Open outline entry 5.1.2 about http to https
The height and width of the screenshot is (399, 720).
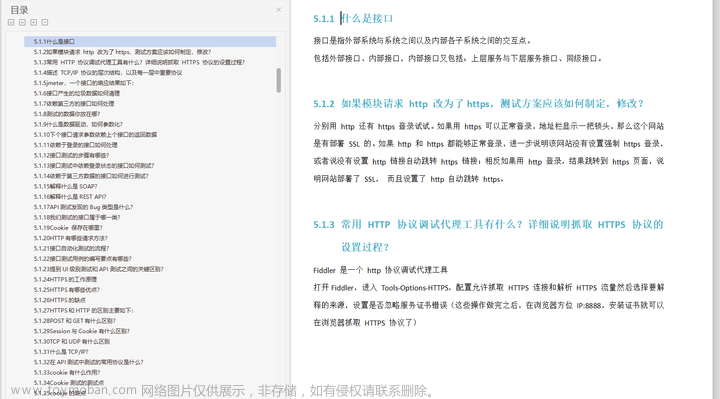122,52
